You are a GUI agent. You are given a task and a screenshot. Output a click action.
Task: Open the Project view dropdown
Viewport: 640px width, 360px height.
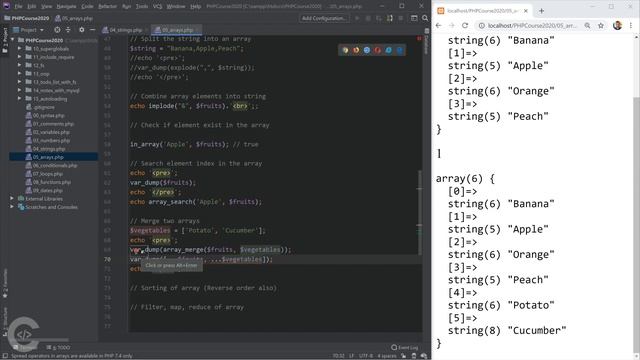[29, 30]
